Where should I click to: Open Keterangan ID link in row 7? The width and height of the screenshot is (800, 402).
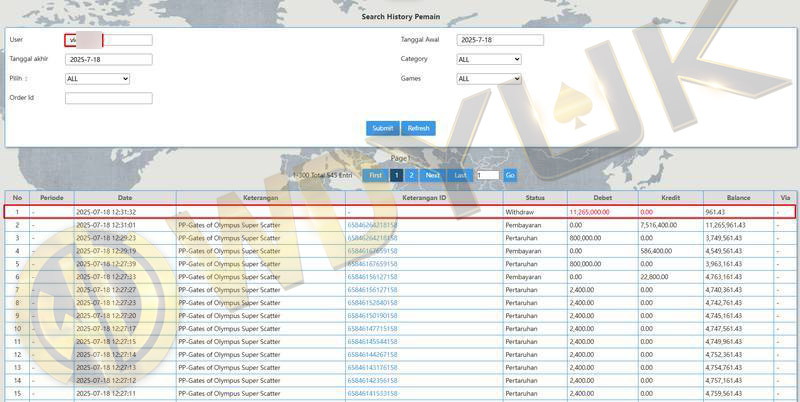[x=372, y=290]
